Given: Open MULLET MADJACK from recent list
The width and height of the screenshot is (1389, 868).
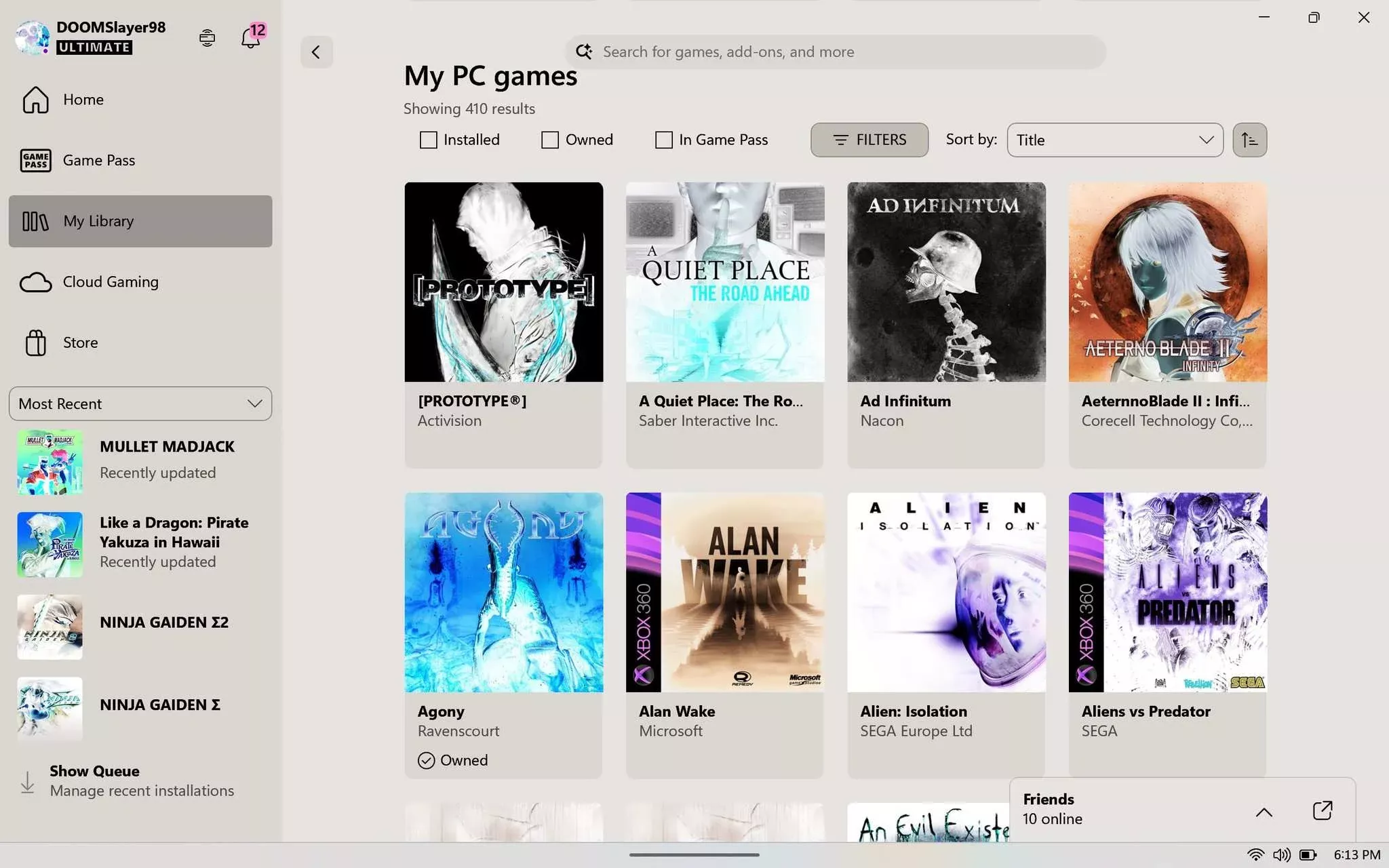Looking at the screenshot, I should [x=140, y=461].
